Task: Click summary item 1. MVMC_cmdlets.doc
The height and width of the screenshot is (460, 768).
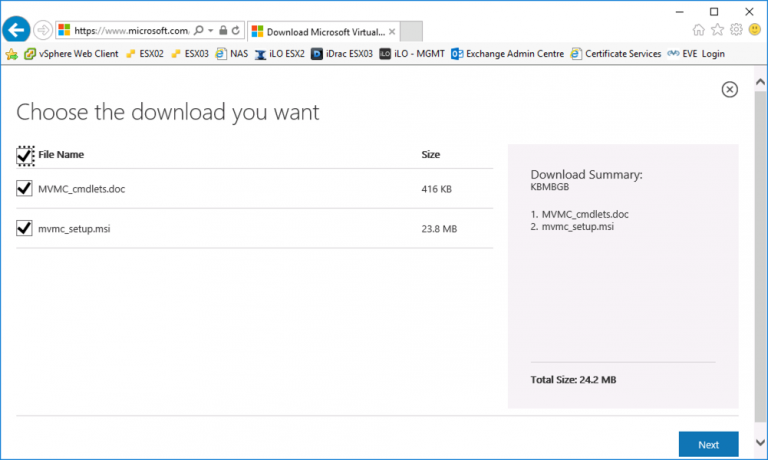Action: 579,214
